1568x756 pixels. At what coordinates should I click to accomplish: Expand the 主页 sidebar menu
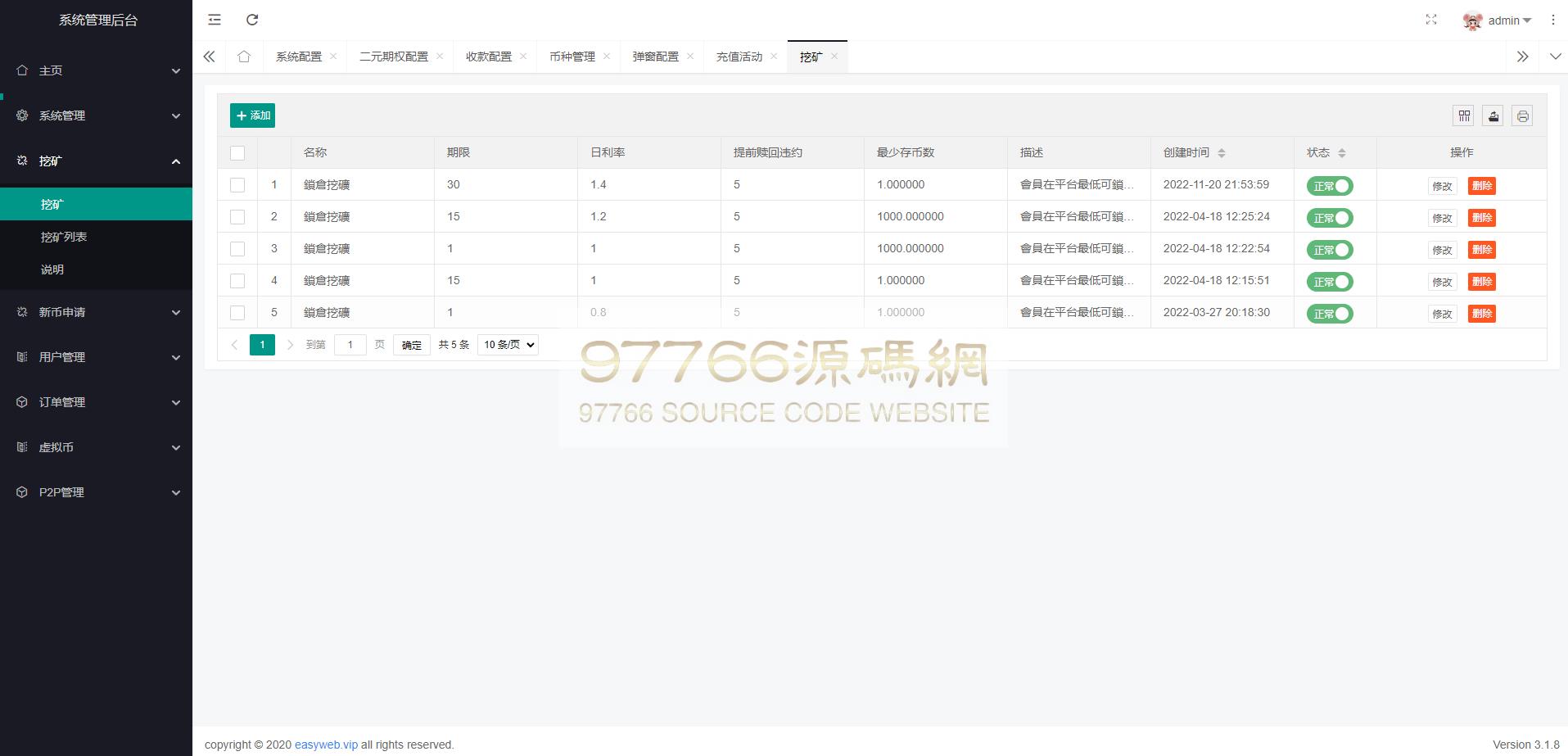[96, 70]
